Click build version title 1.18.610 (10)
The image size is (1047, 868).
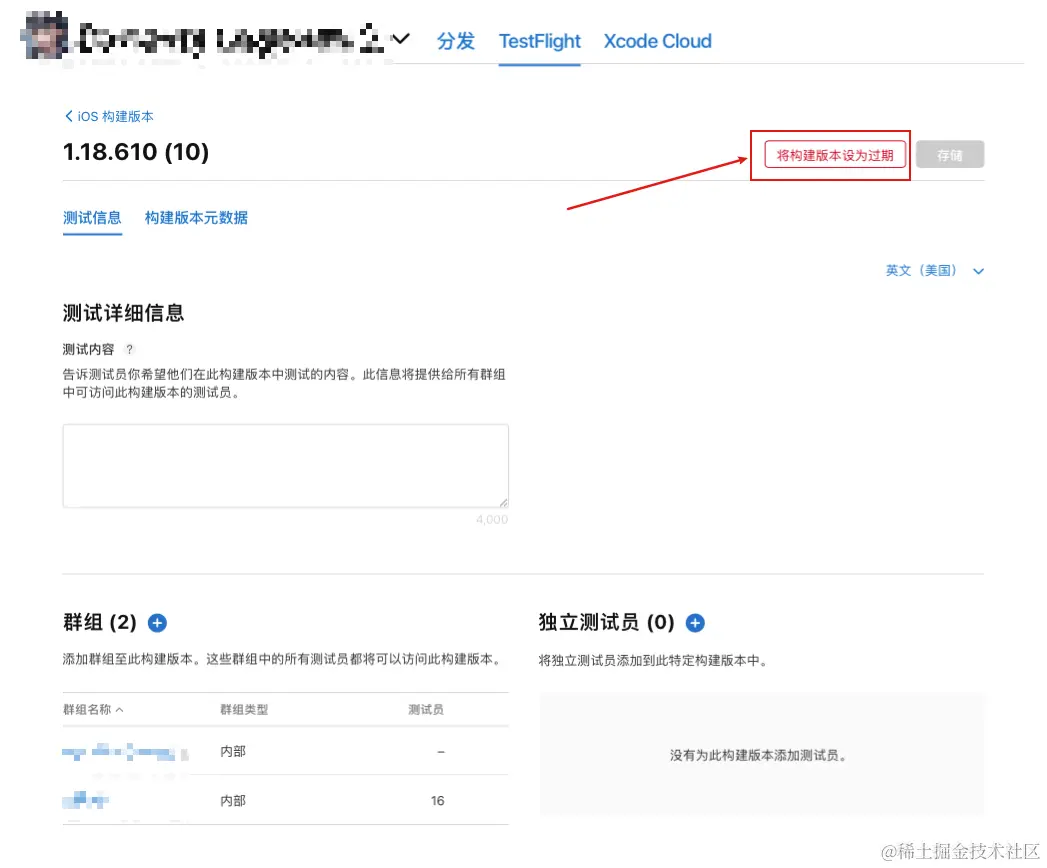(136, 152)
